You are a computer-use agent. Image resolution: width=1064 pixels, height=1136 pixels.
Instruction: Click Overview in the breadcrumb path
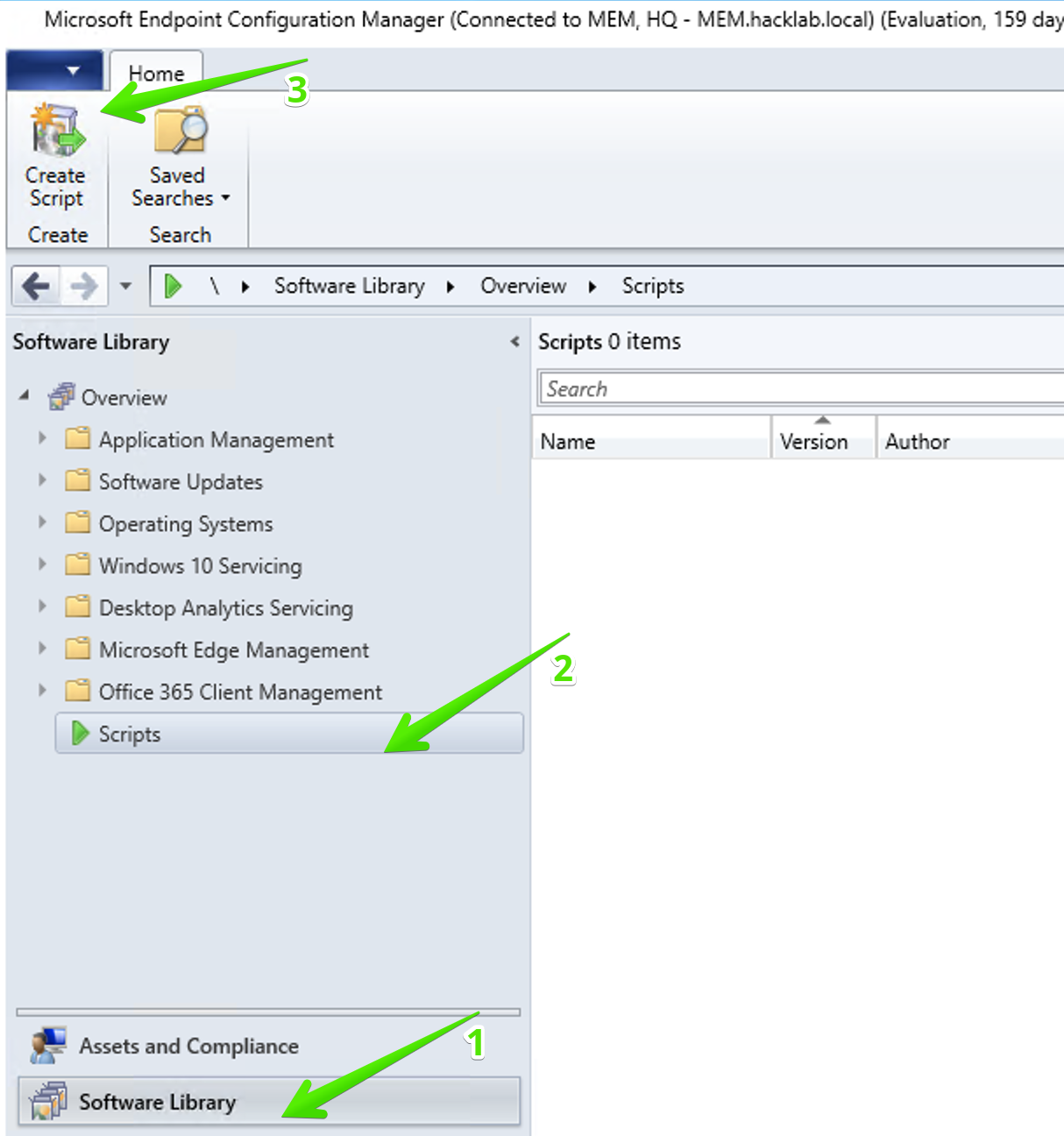tap(523, 286)
